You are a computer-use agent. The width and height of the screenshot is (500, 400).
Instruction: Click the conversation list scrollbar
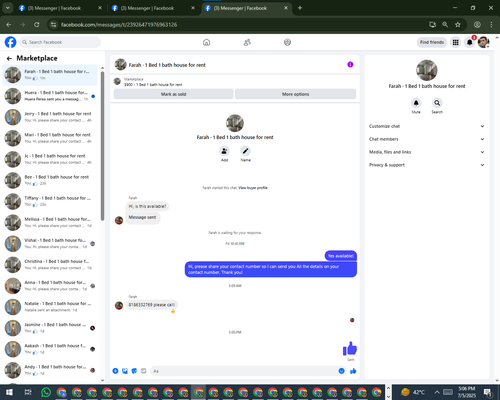(102, 147)
